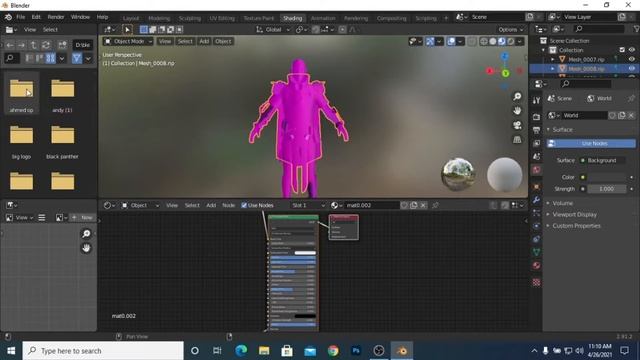Switch perspective/orthographic view gizmo

pos(517,140)
